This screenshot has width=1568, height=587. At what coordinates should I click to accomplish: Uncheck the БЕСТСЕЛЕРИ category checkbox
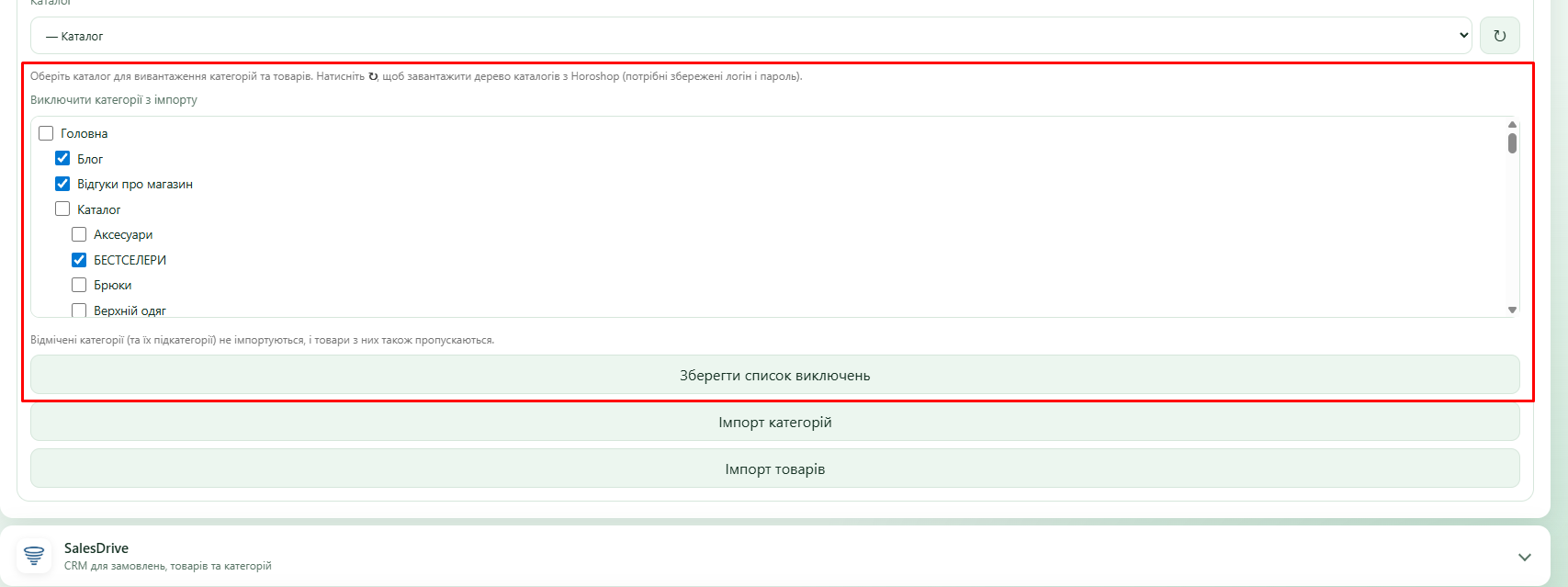[x=79, y=259]
